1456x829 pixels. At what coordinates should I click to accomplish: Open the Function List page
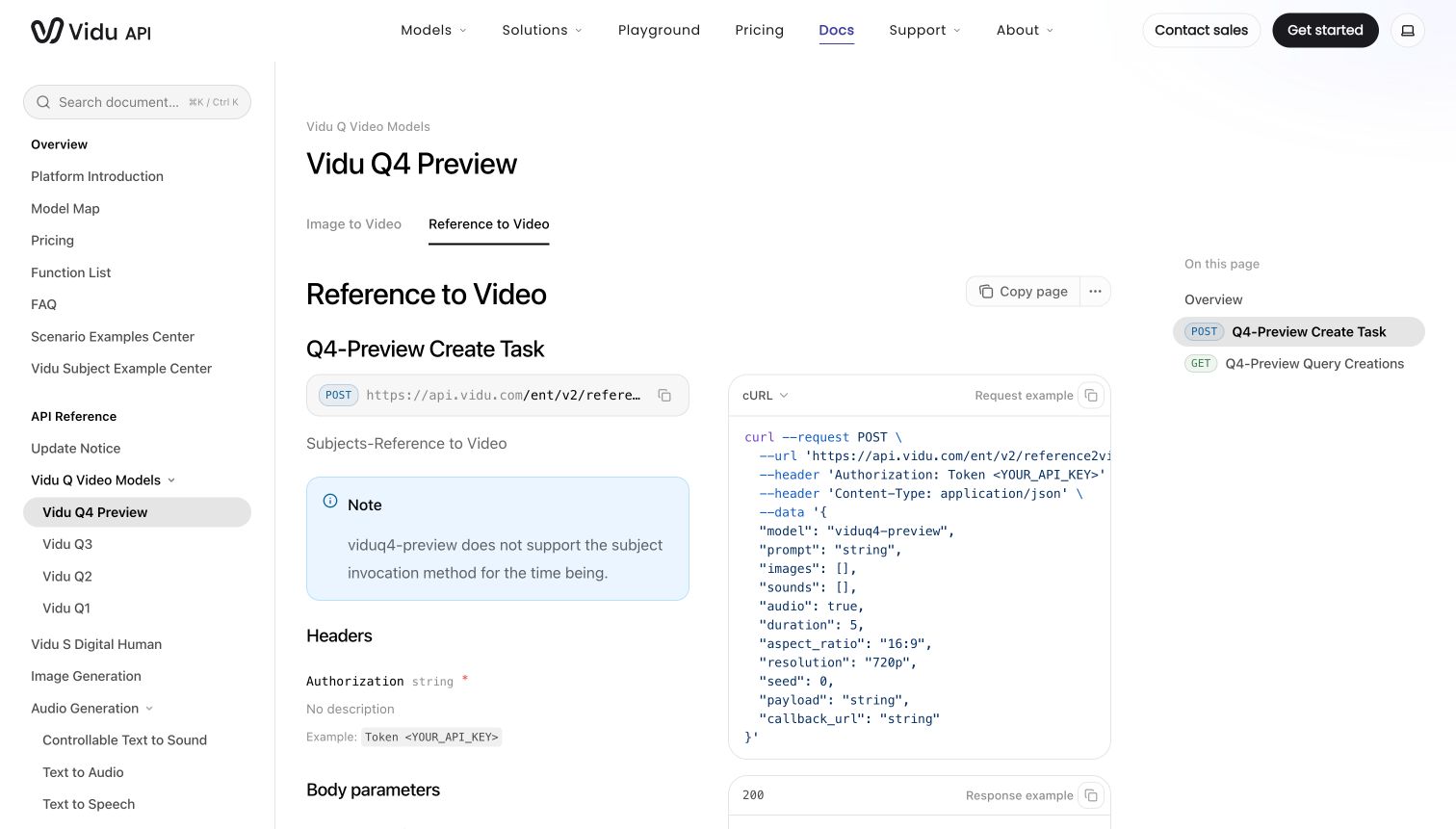(70, 272)
